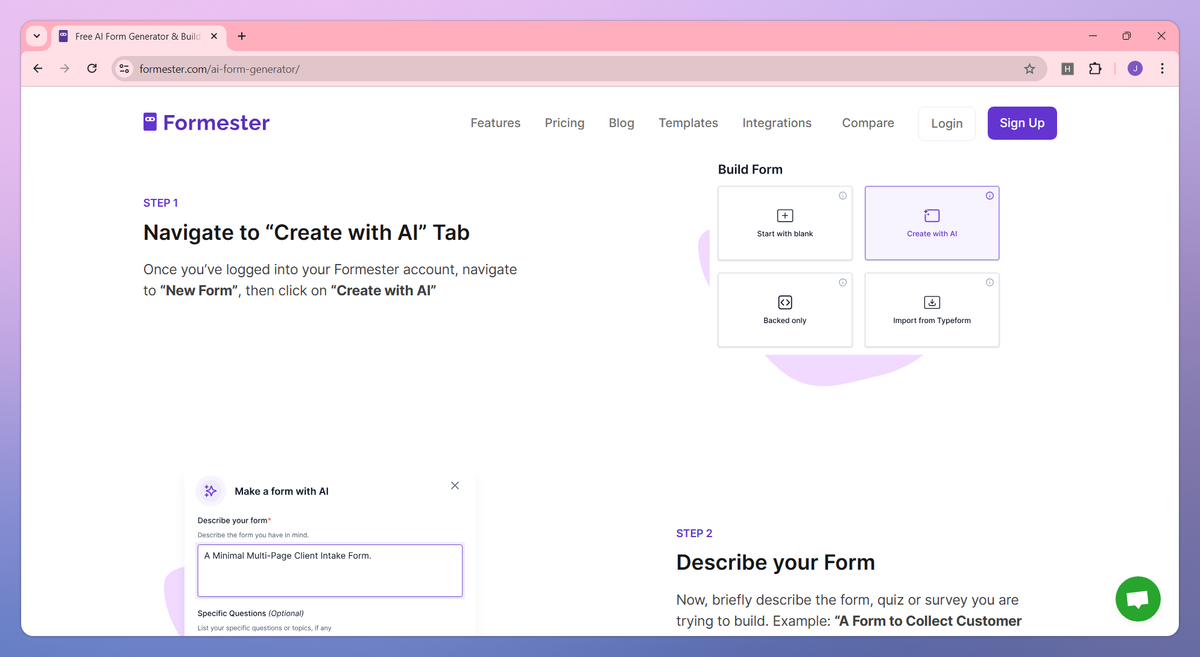Image resolution: width=1200 pixels, height=657 pixels.
Task: Click info icon on Start with blank card
Action: click(x=843, y=196)
